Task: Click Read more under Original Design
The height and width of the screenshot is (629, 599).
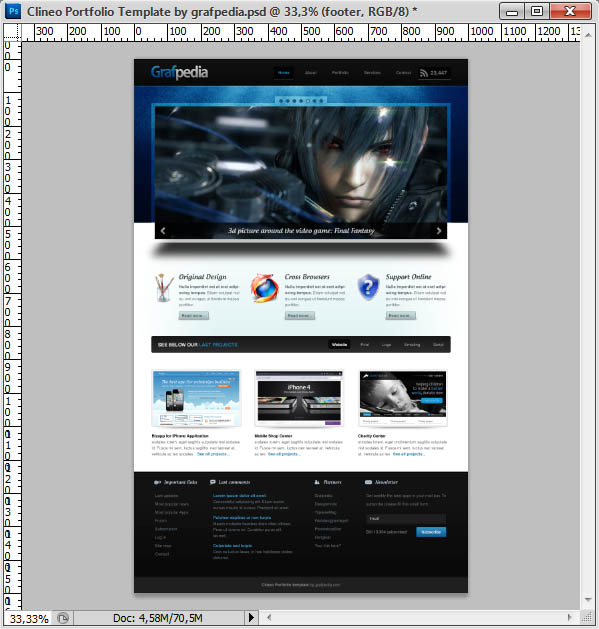Action: coord(193,316)
